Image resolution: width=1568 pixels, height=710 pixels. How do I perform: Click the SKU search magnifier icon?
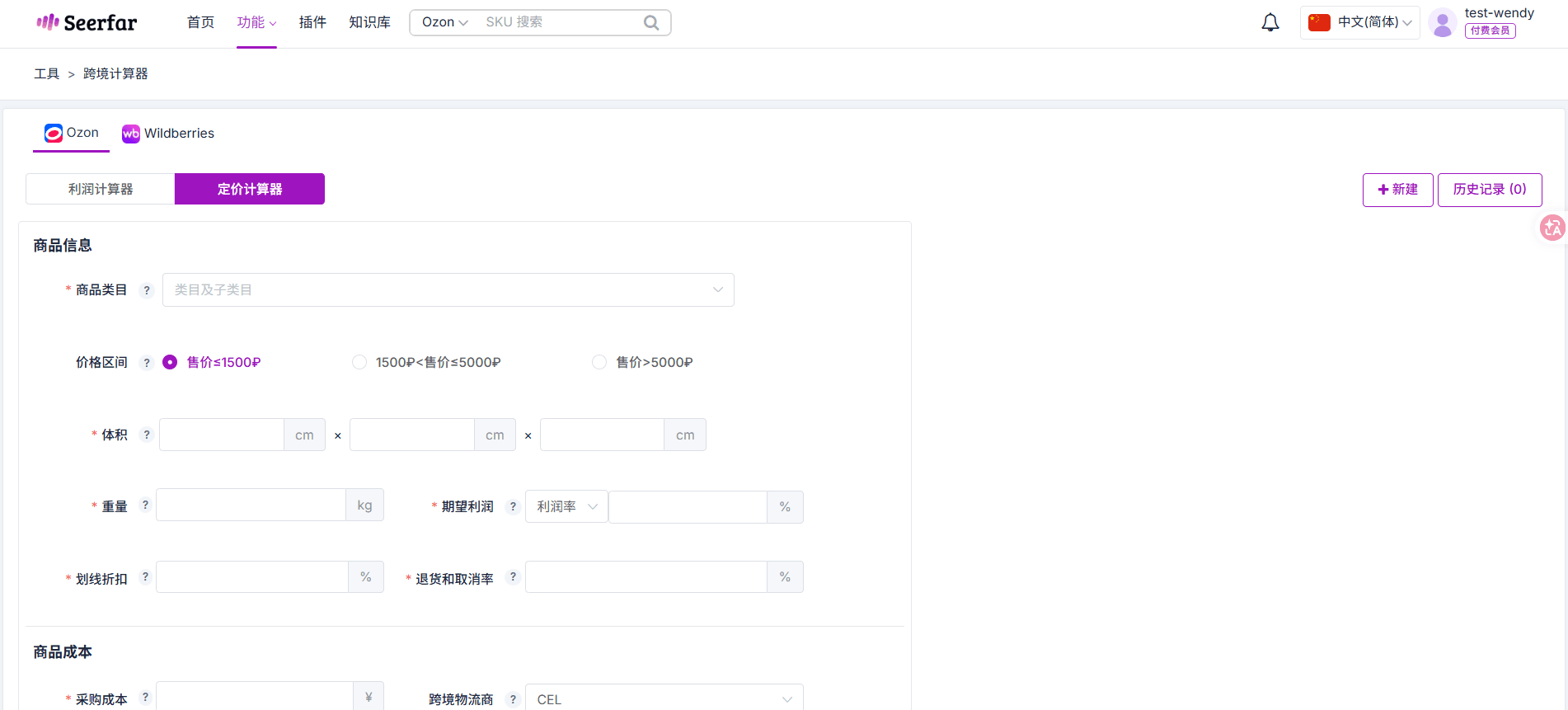[x=651, y=22]
